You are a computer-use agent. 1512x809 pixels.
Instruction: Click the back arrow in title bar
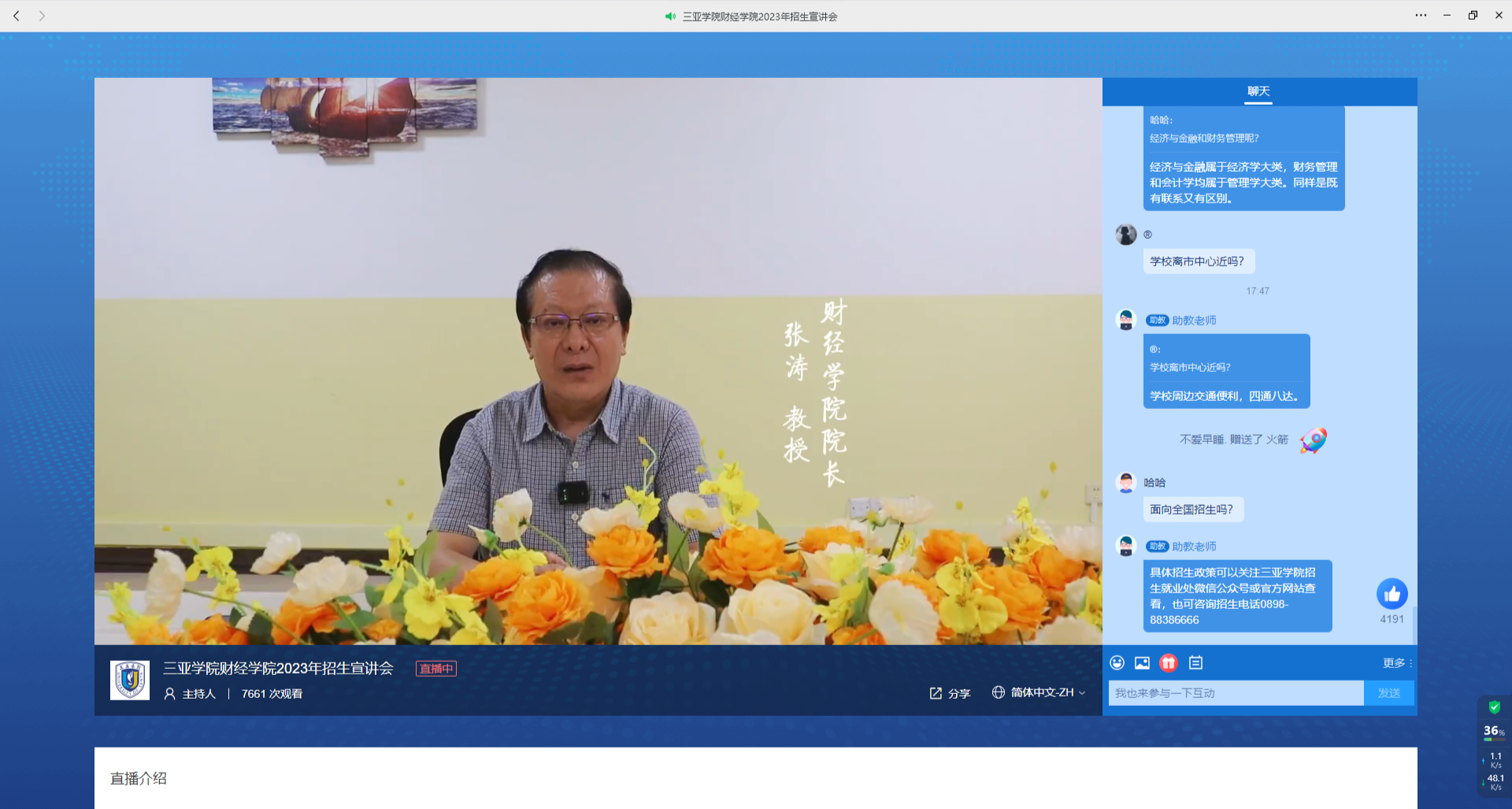click(17, 16)
